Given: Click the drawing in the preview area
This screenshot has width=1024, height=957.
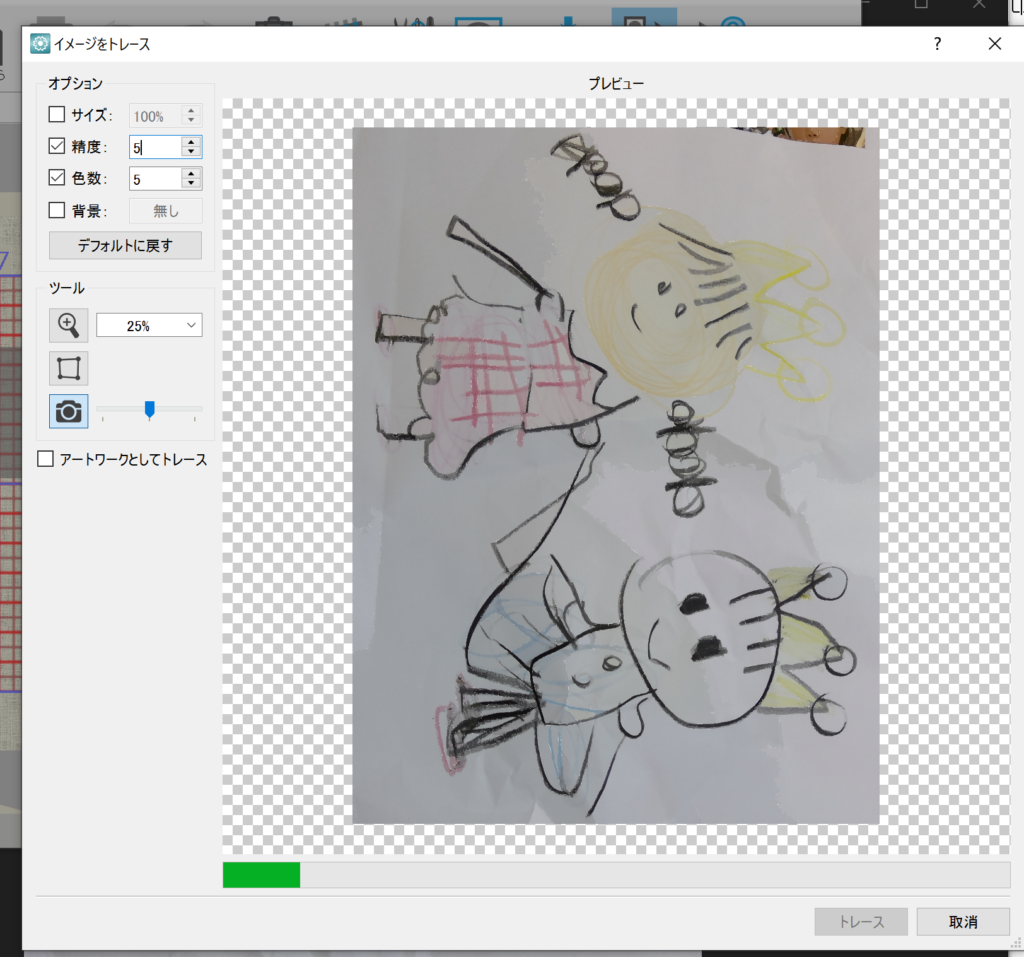Looking at the screenshot, I should 615,475.
